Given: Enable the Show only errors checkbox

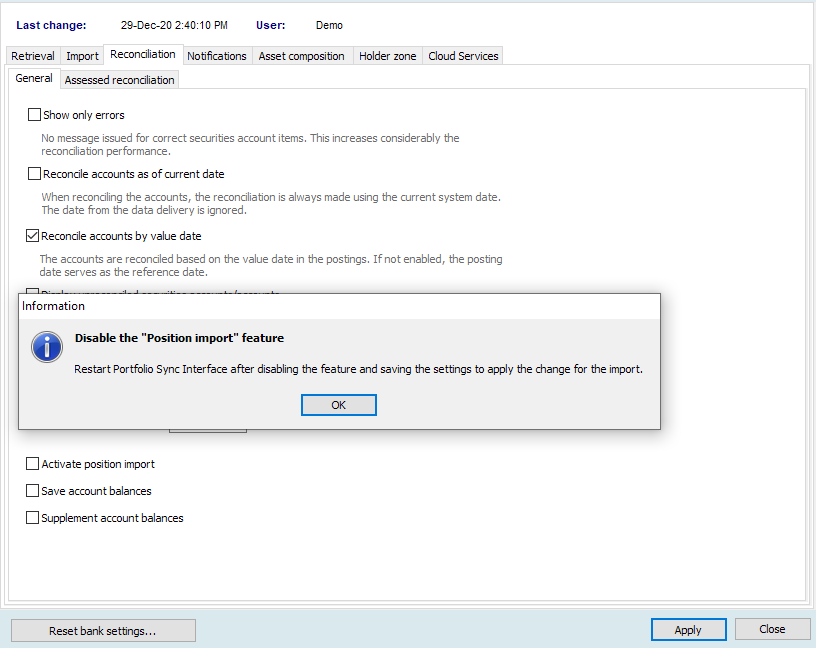Looking at the screenshot, I should (35, 115).
